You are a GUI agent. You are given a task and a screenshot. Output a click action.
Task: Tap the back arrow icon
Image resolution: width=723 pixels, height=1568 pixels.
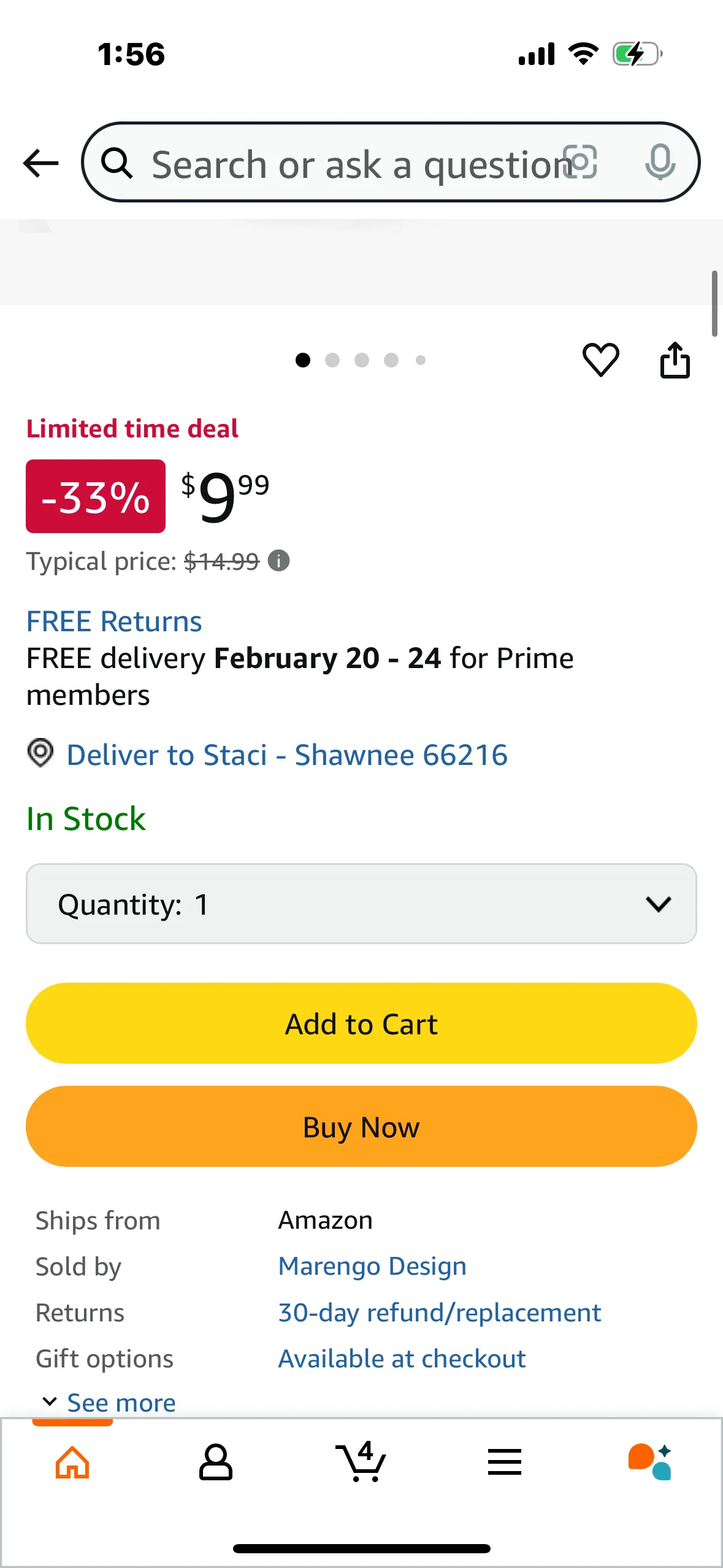tap(40, 163)
